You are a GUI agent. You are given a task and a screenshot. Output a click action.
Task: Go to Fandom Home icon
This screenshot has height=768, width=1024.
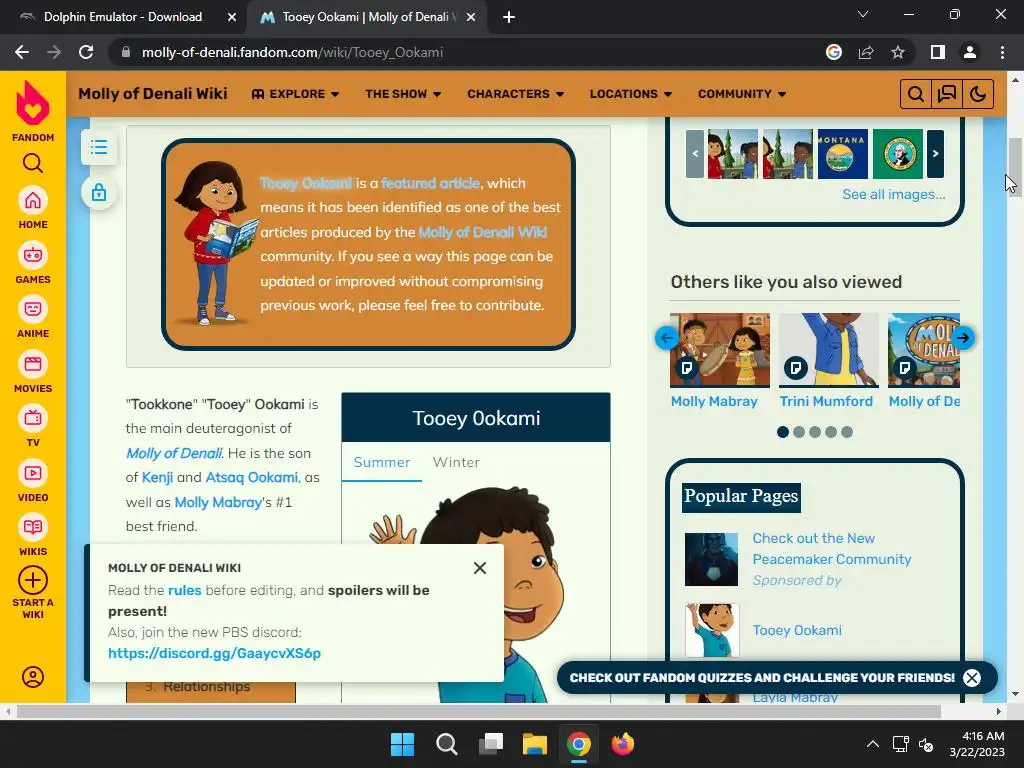33,200
